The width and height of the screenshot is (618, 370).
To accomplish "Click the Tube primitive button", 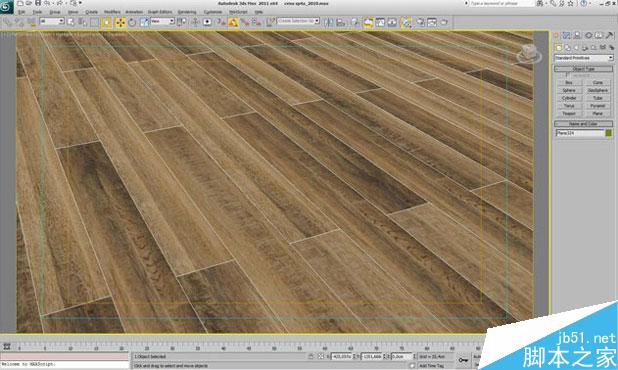I will (x=598, y=98).
